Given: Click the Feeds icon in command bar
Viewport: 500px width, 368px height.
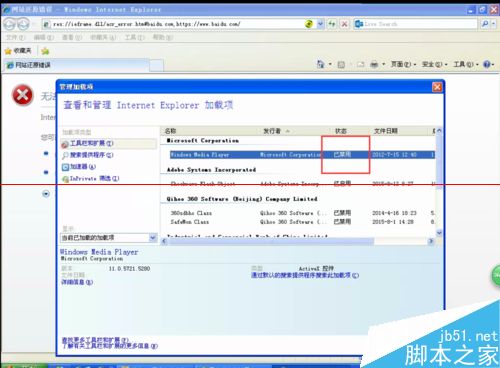Looking at the screenshot, I should (341, 64).
